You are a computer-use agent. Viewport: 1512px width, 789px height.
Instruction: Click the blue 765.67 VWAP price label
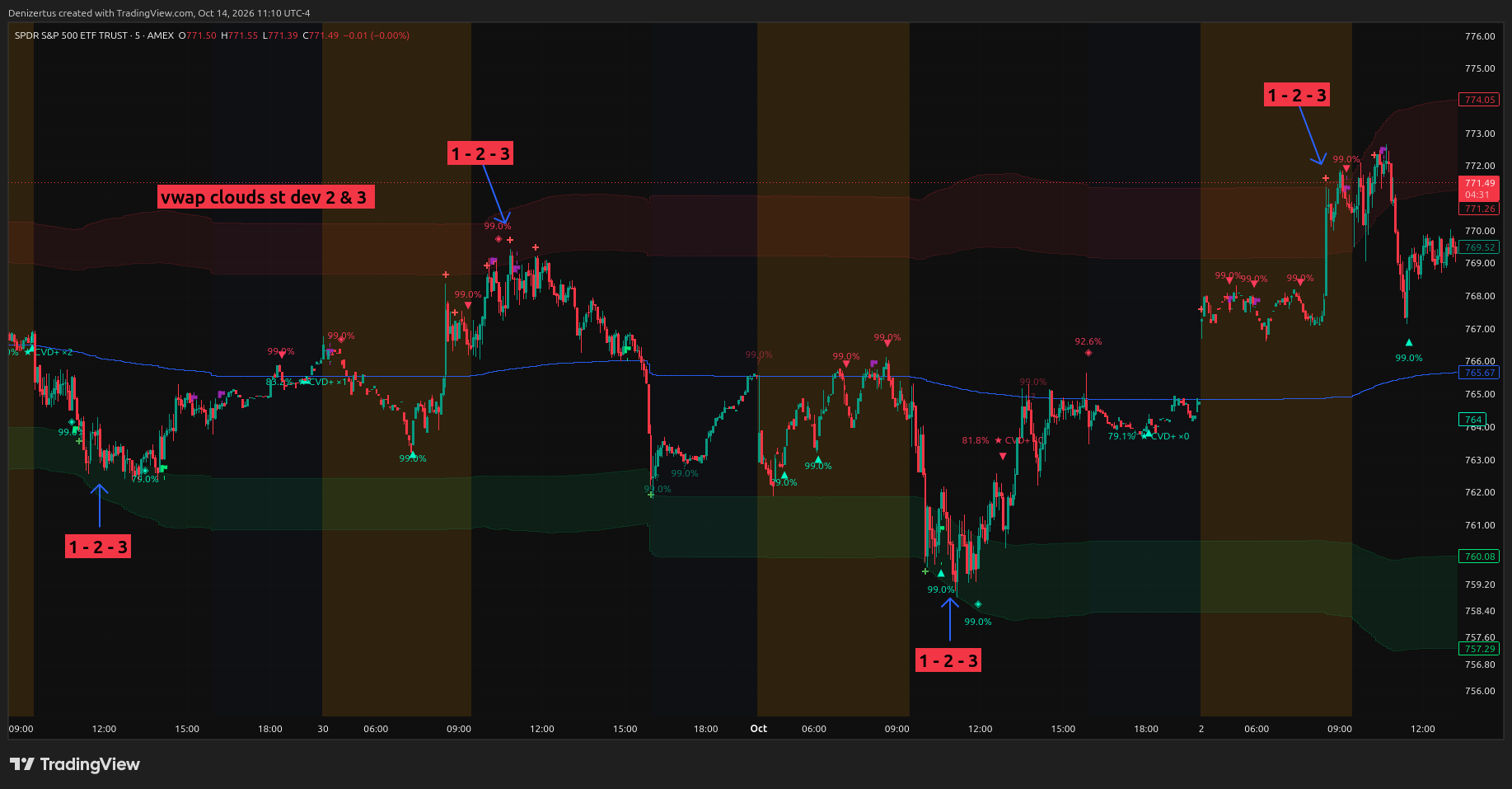click(x=1479, y=373)
